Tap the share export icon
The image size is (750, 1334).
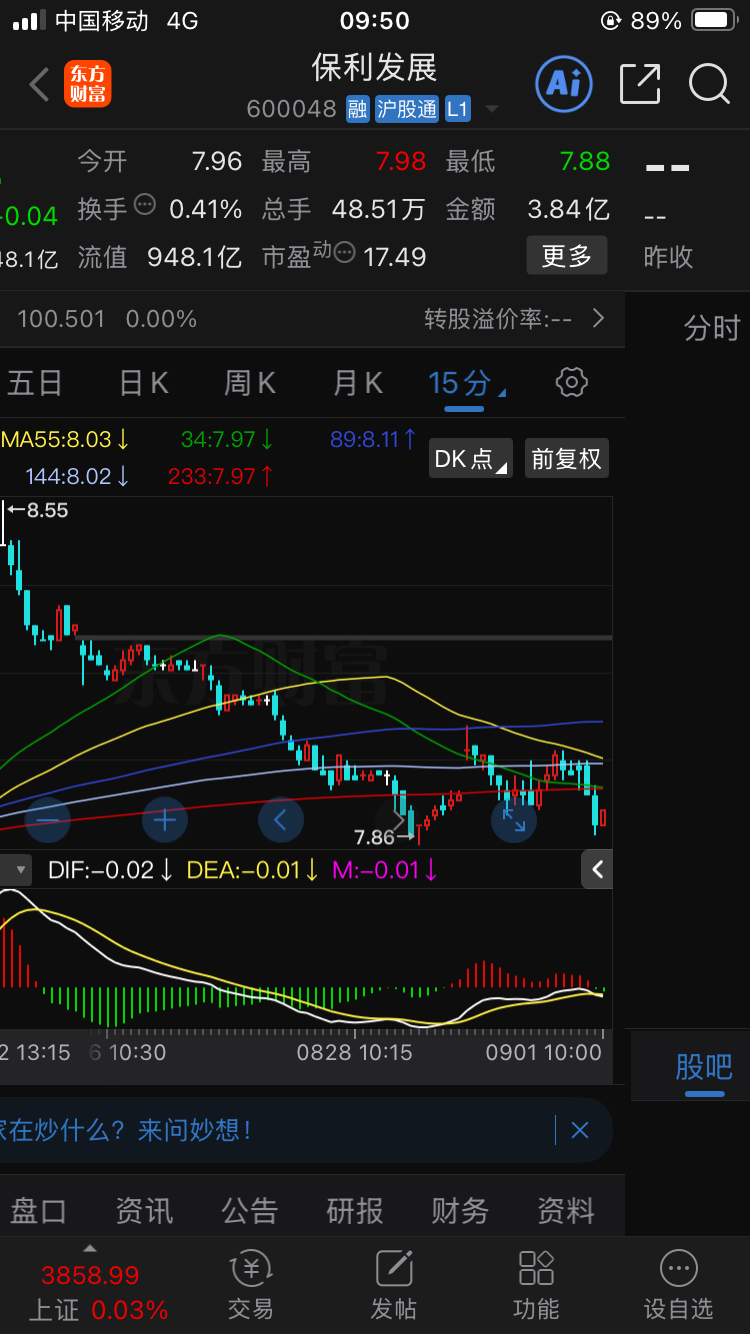640,84
